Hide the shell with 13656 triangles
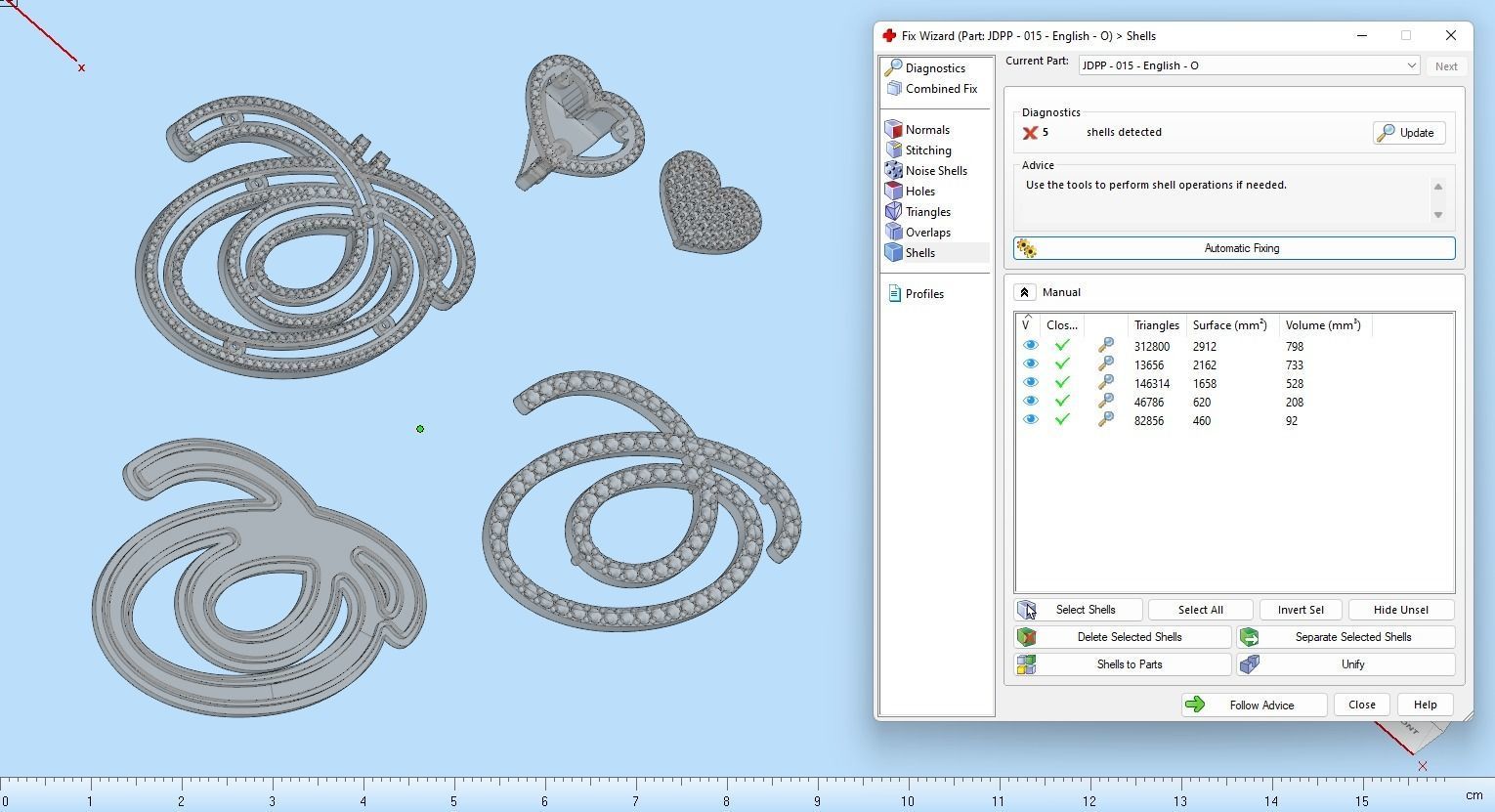 coord(1030,364)
